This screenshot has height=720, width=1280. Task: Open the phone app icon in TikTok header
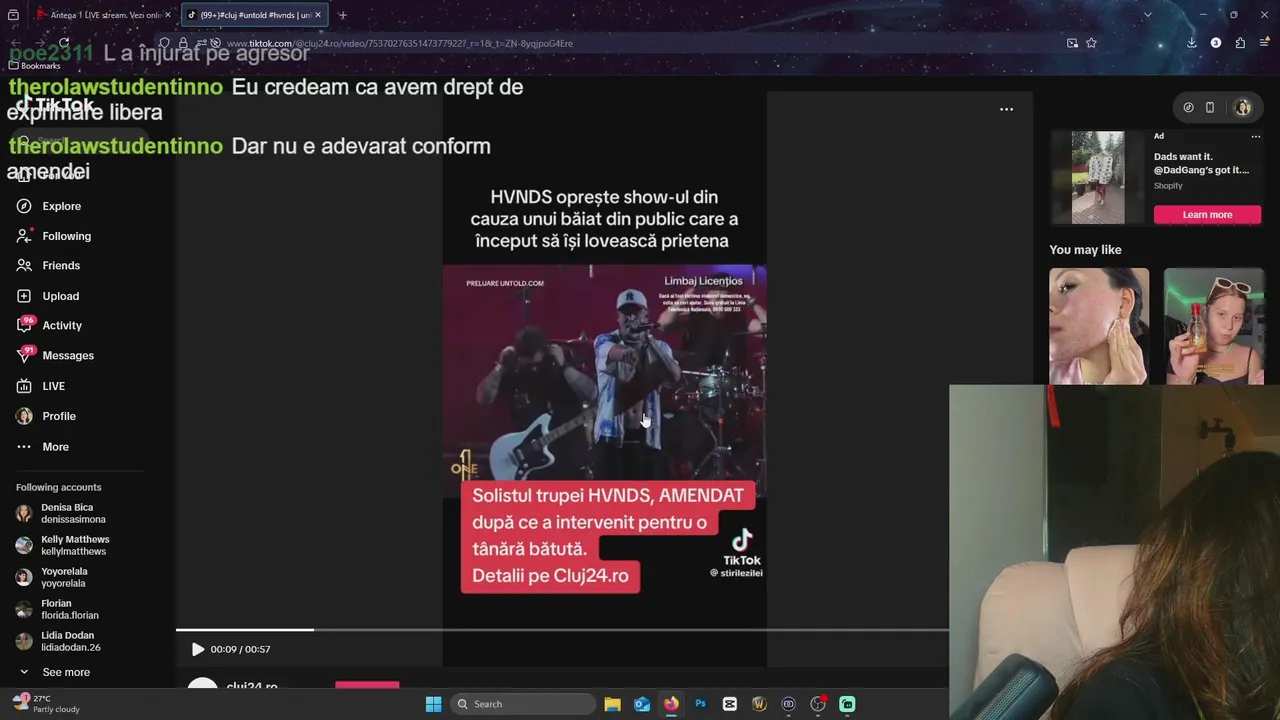(1209, 107)
